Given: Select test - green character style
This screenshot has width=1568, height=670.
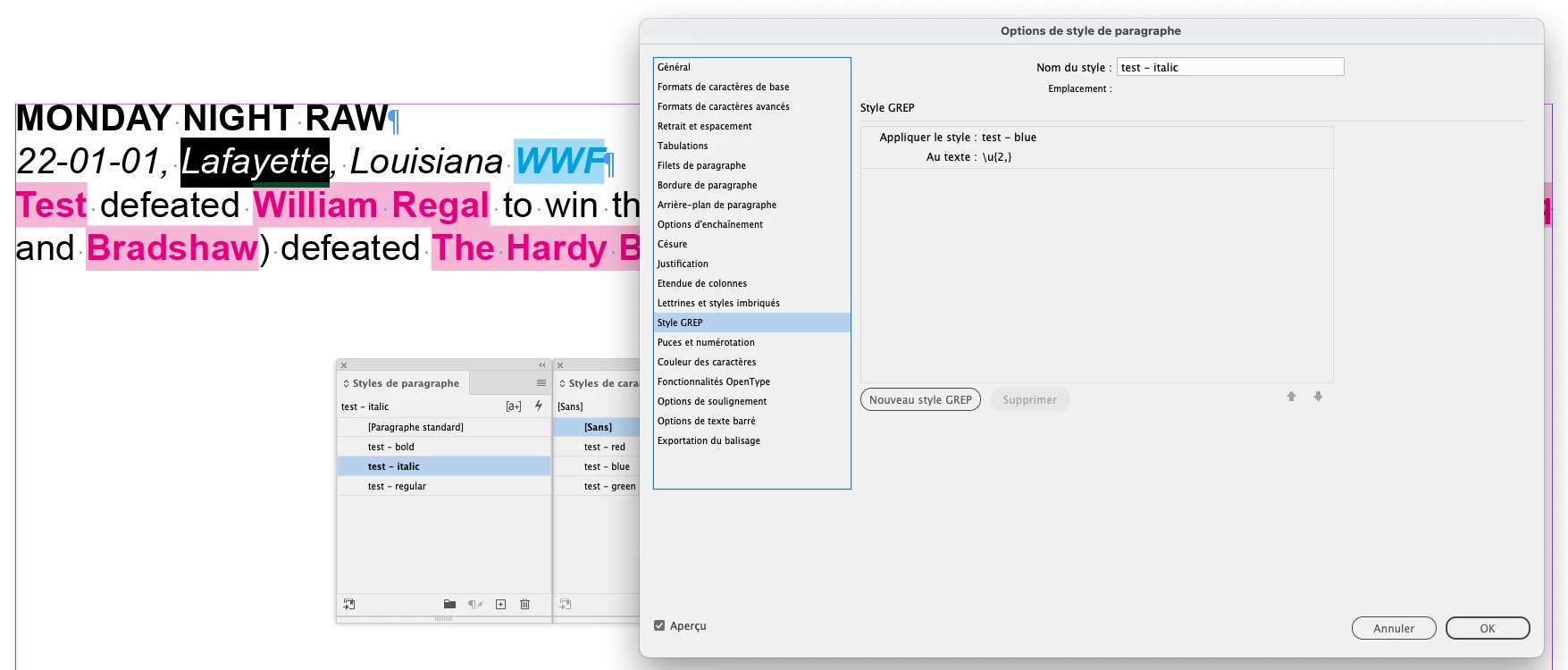Looking at the screenshot, I should click(x=597, y=486).
